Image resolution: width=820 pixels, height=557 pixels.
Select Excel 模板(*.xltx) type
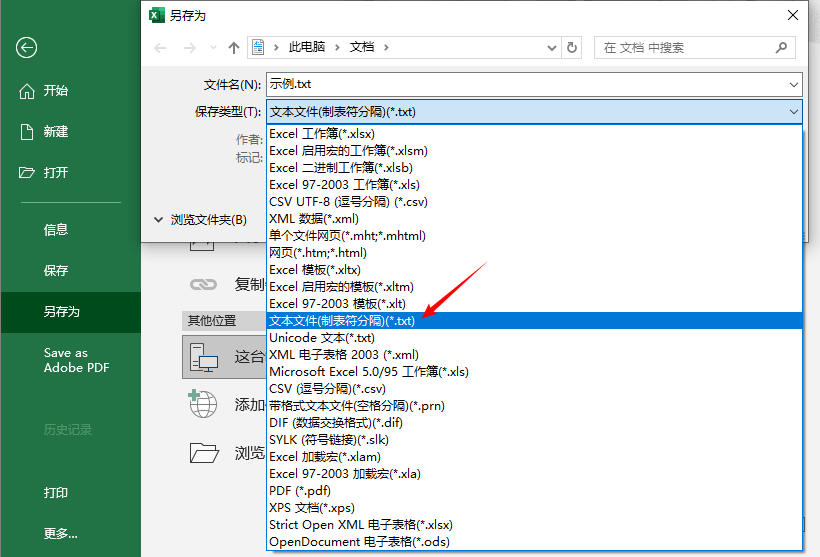point(534,270)
